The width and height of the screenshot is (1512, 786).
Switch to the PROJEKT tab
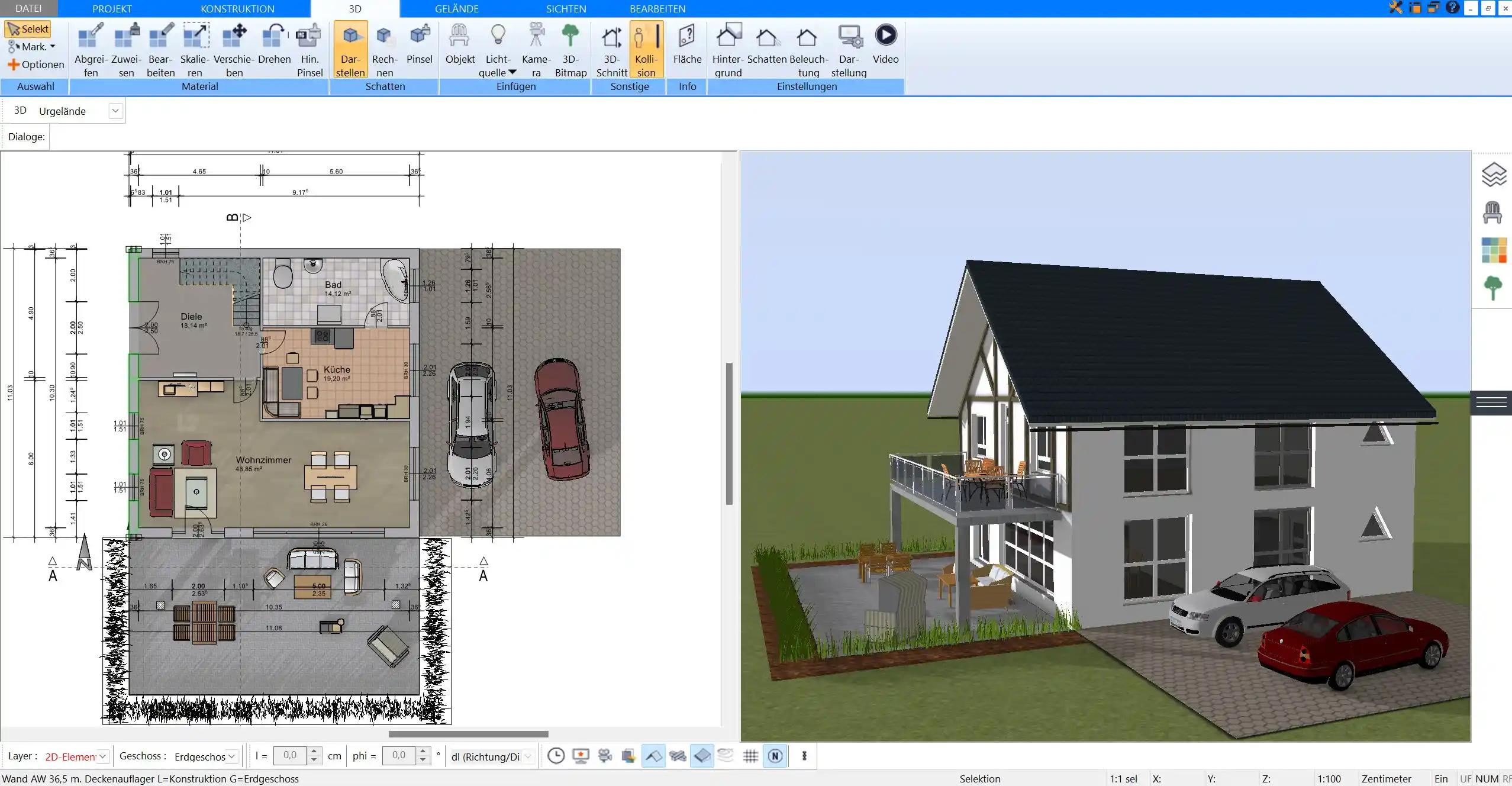[x=112, y=8]
